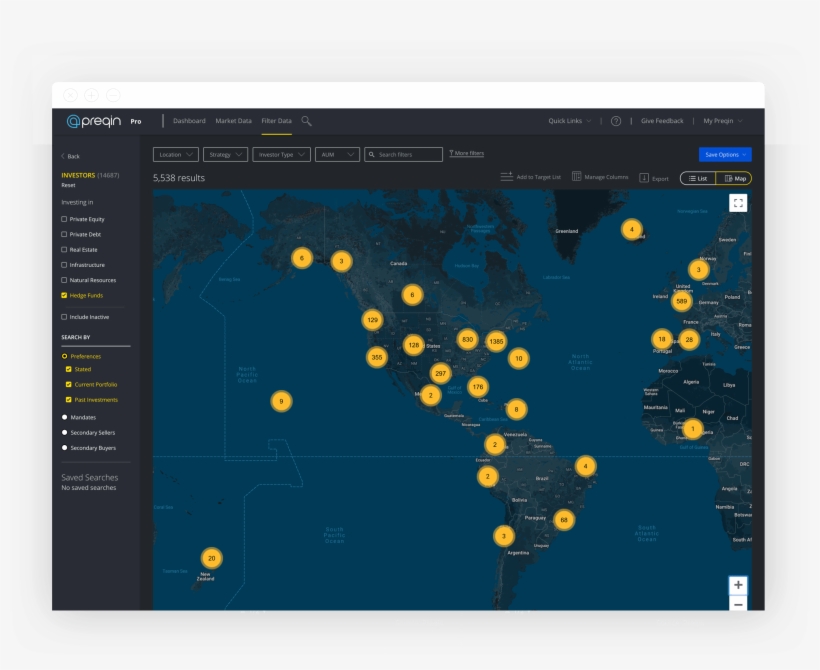This screenshot has width=820, height=670.
Task: Expand the Location filter dropdown
Action: click(175, 155)
